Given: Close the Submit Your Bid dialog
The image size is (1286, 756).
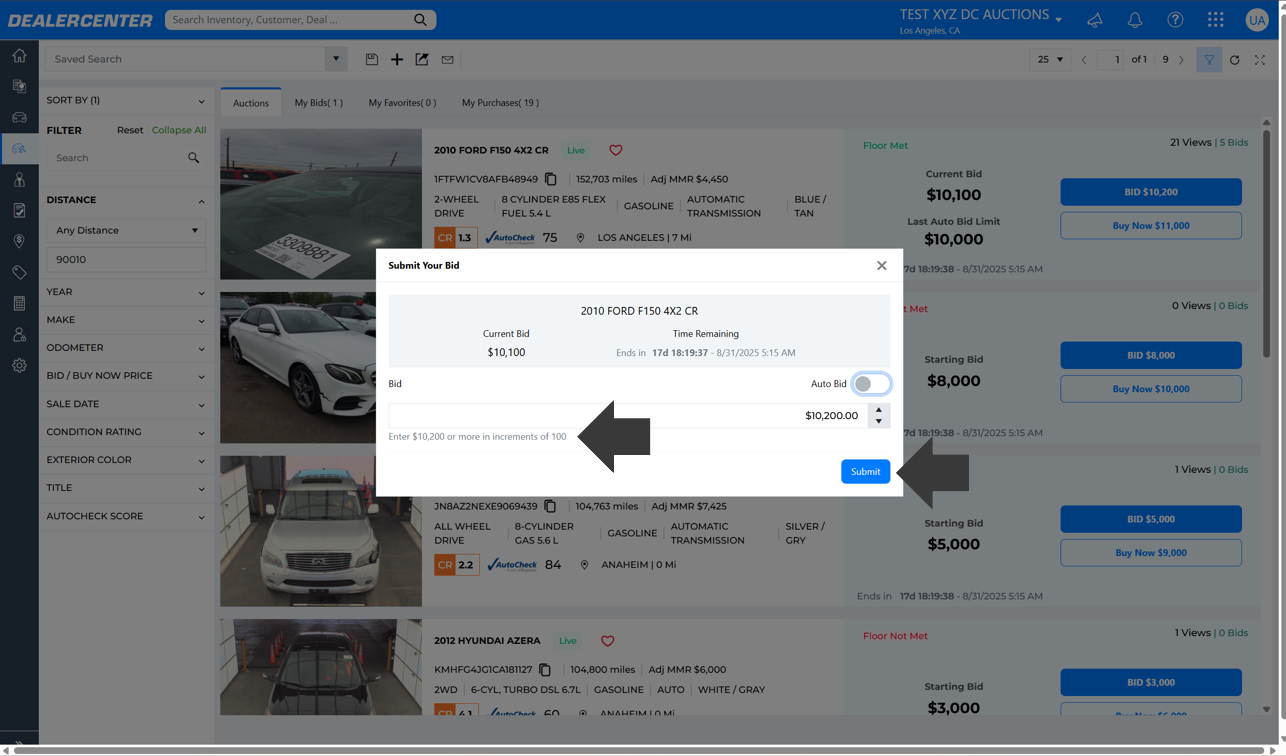Looking at the screenshot, I should [x=881, y=266].
